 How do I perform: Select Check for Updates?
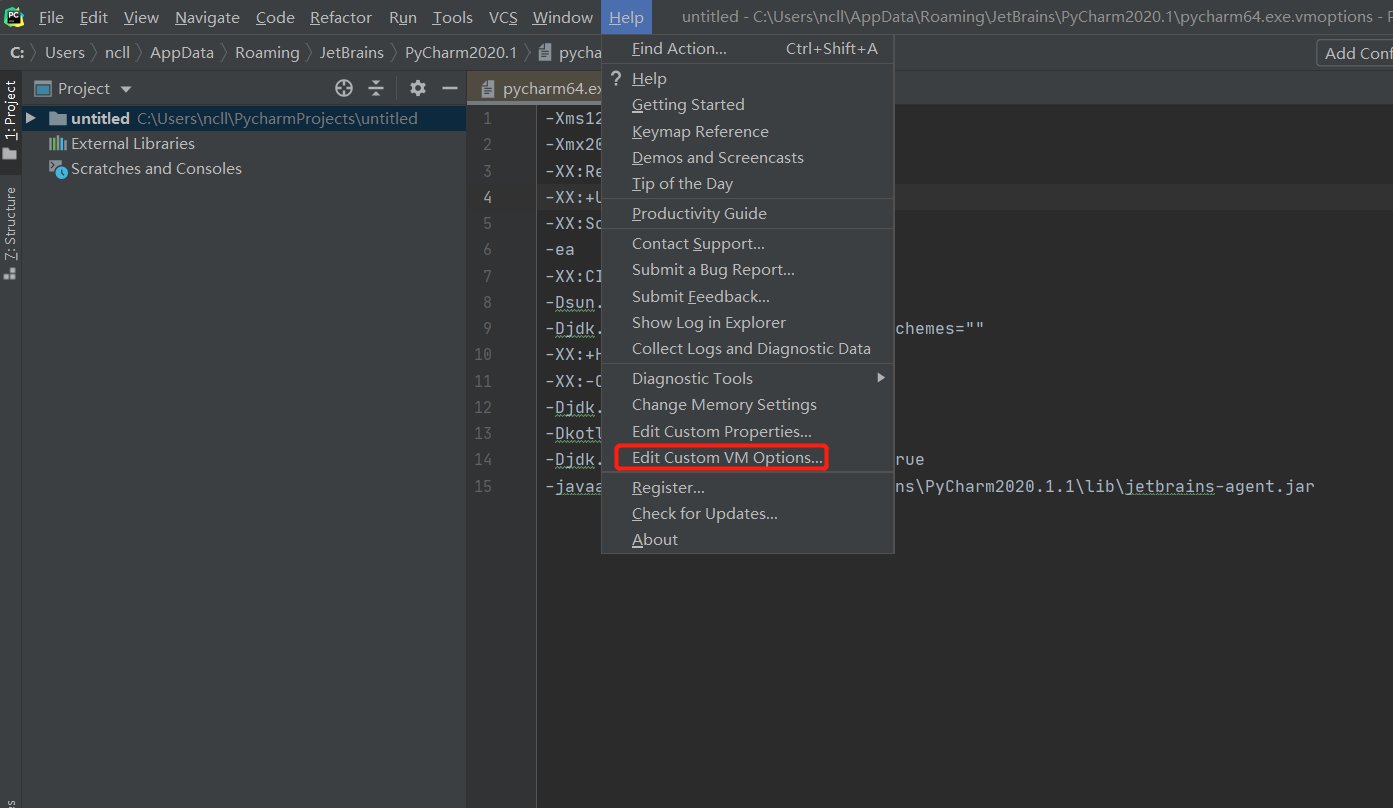tap(747, 514)
